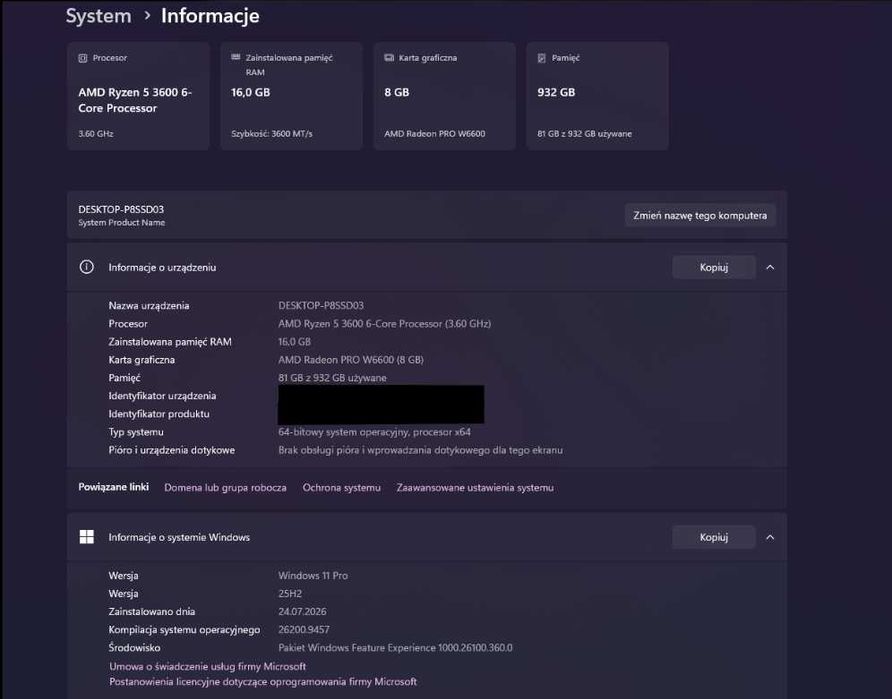This screenshot has width=892, height=699.
Task: Collapse the Informacje o systemie Windows chevron
Action: coord(770,537)
